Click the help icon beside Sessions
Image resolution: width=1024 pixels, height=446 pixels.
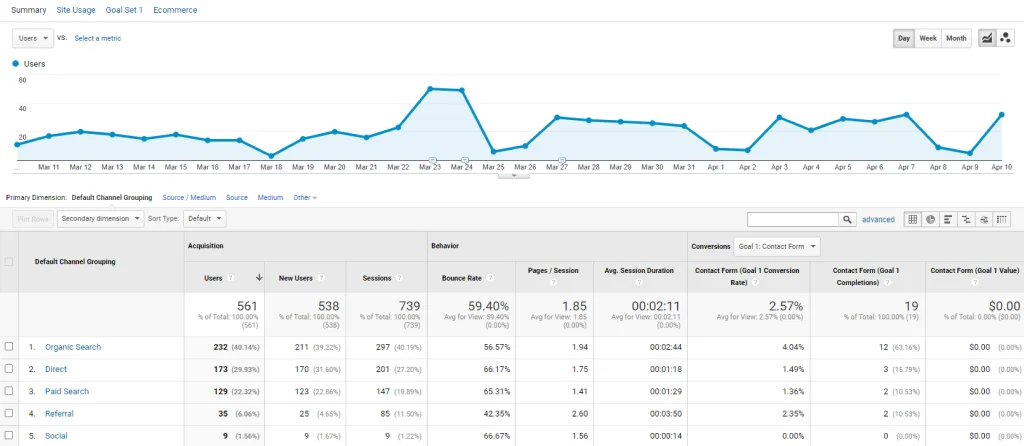pyautogui.click(x=399, y=278)
